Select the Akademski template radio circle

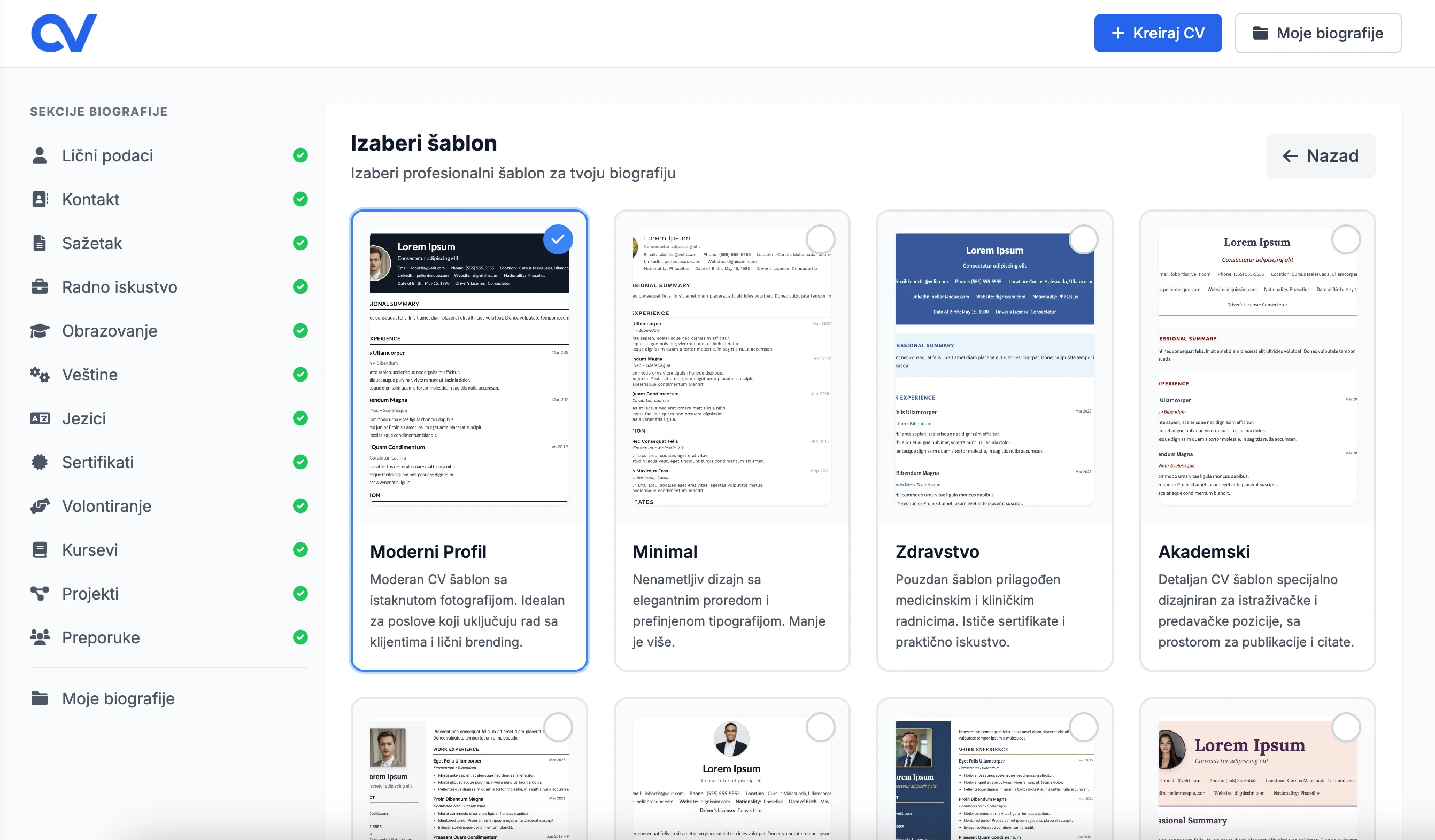tap(1346, 239)
